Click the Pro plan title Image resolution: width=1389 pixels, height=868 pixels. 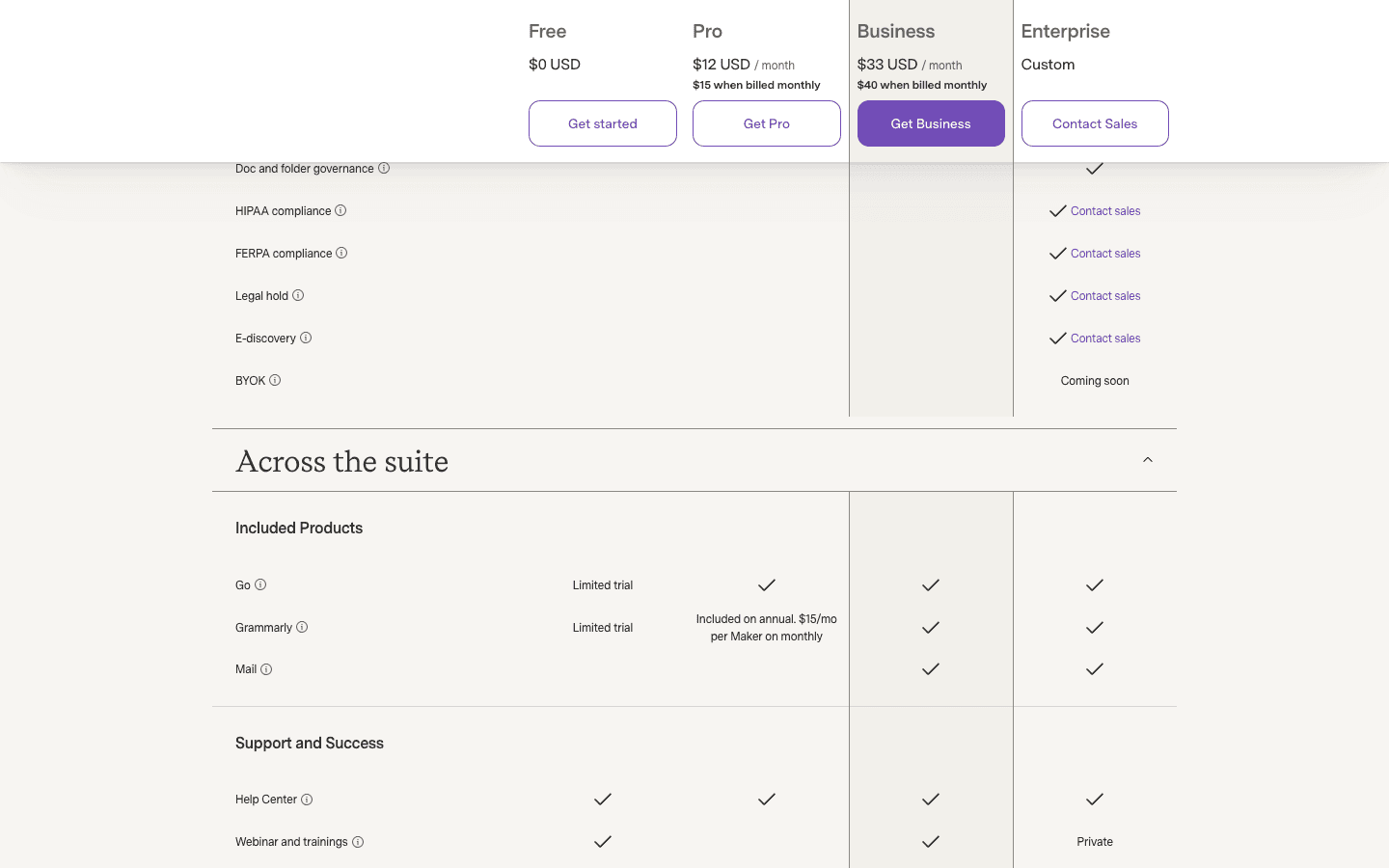(707, 31)
